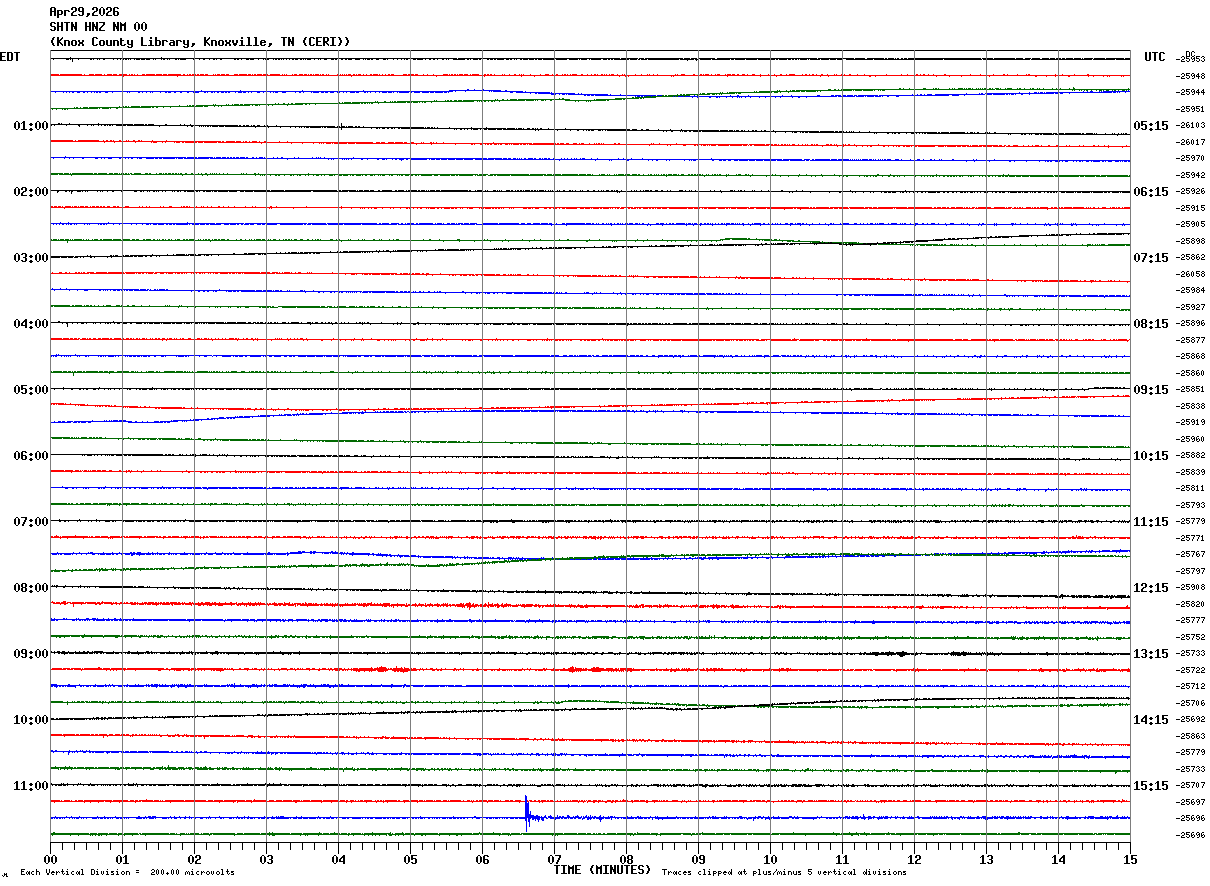1210x886 pixels.
Task: Click the '10:15' UTC time label
Action: (1151, 456)
